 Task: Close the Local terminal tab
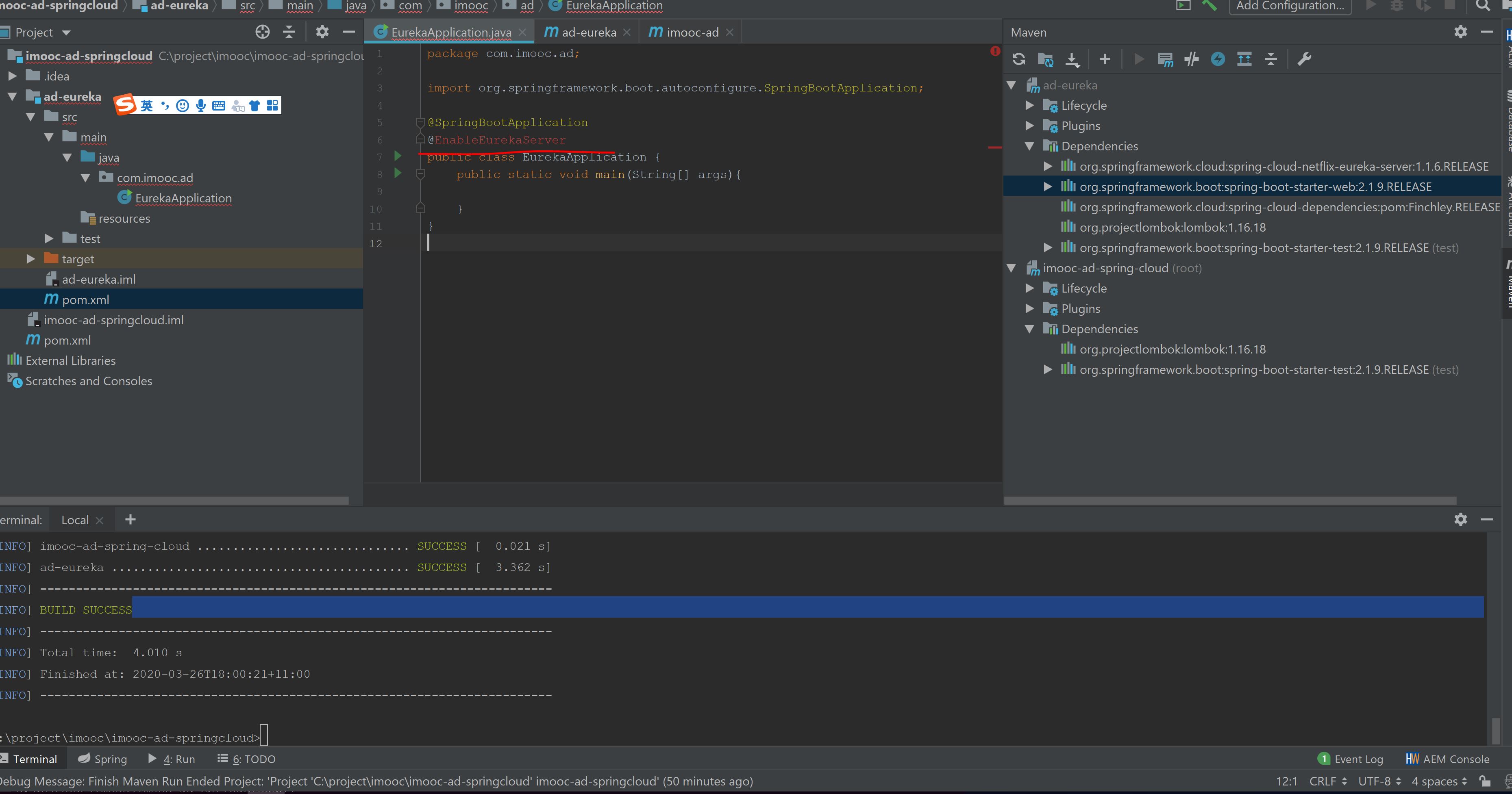(99, 520)
